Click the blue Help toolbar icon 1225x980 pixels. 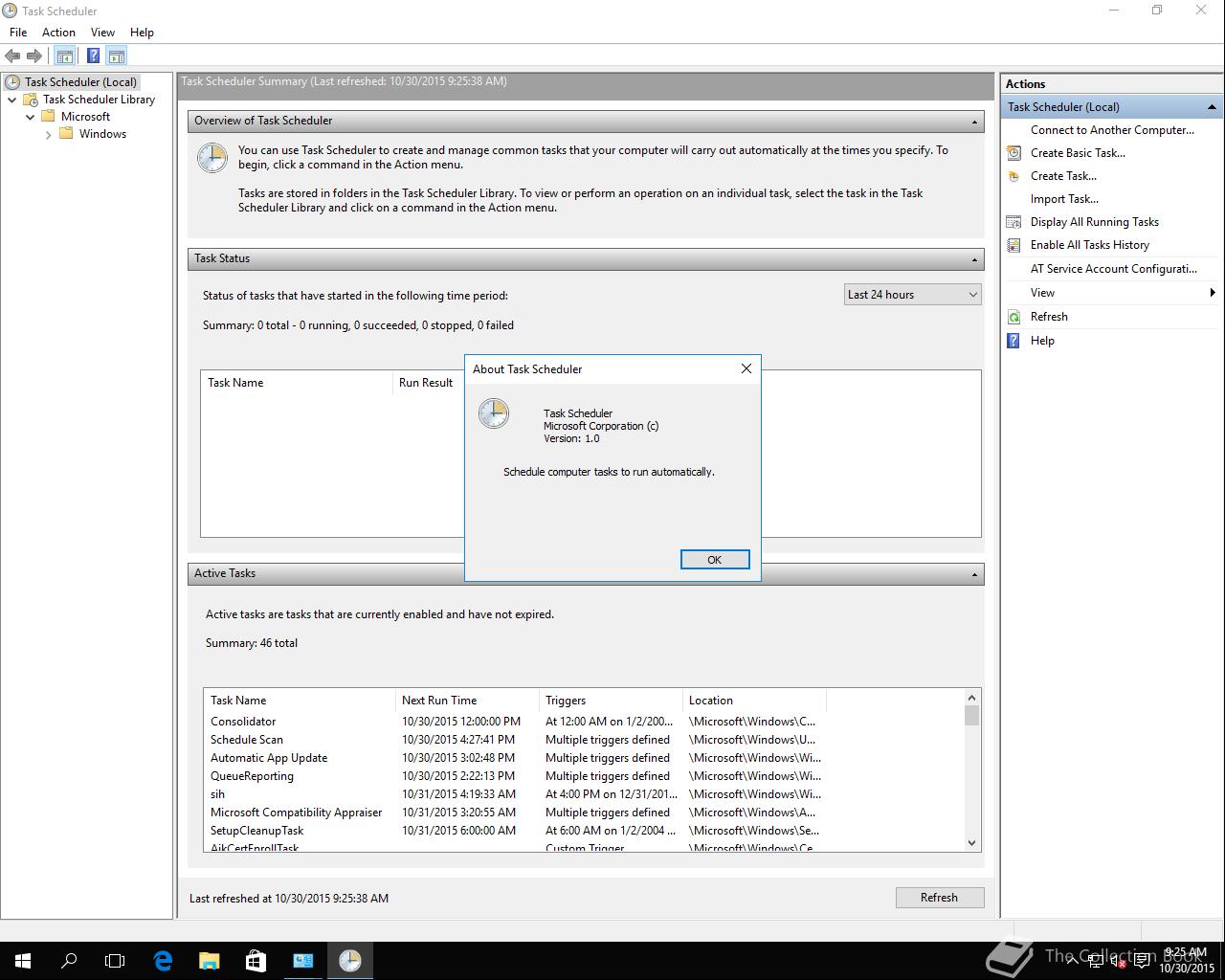click(93, 56)
